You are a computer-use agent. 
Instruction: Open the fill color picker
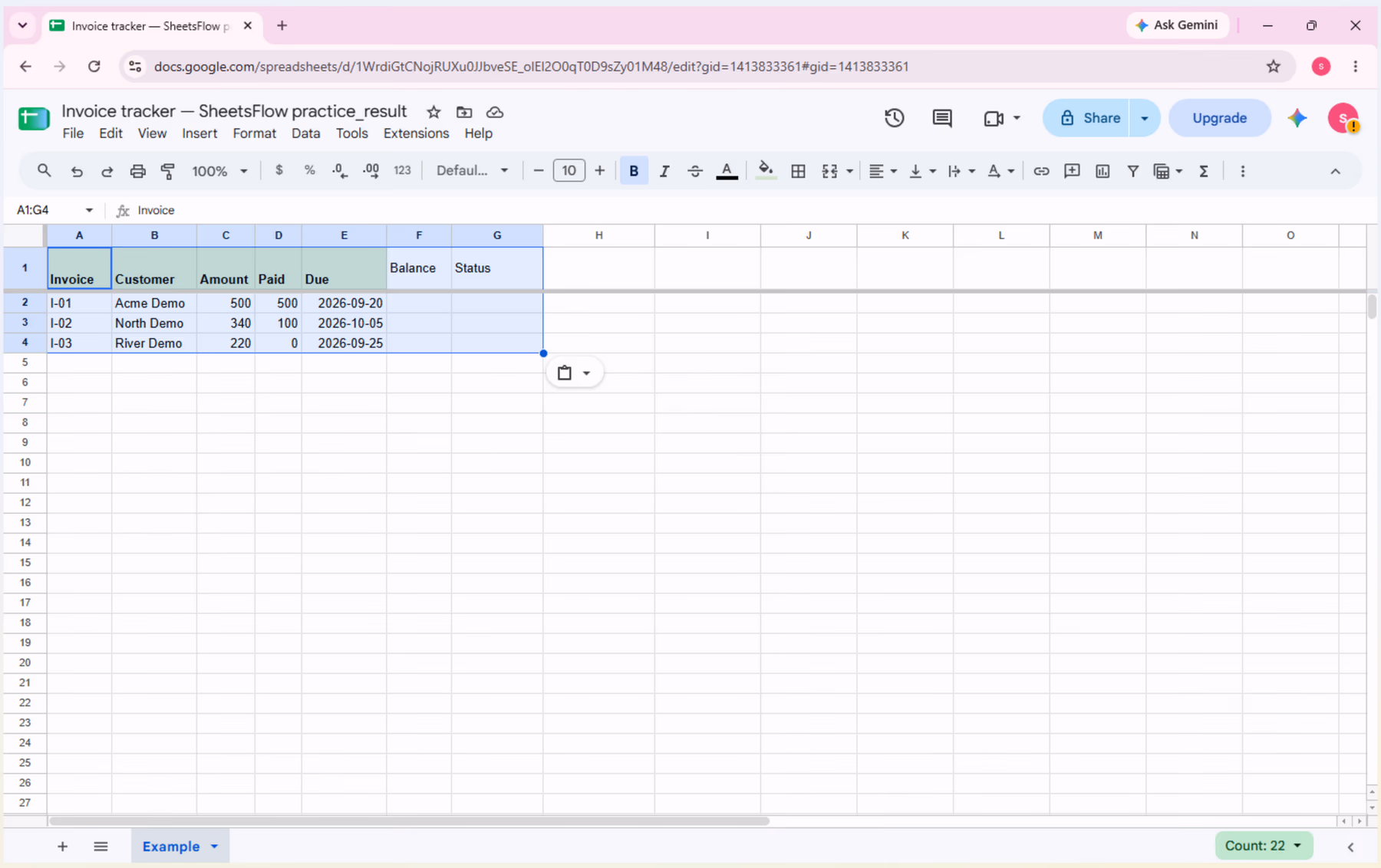(x=765, y=171)
